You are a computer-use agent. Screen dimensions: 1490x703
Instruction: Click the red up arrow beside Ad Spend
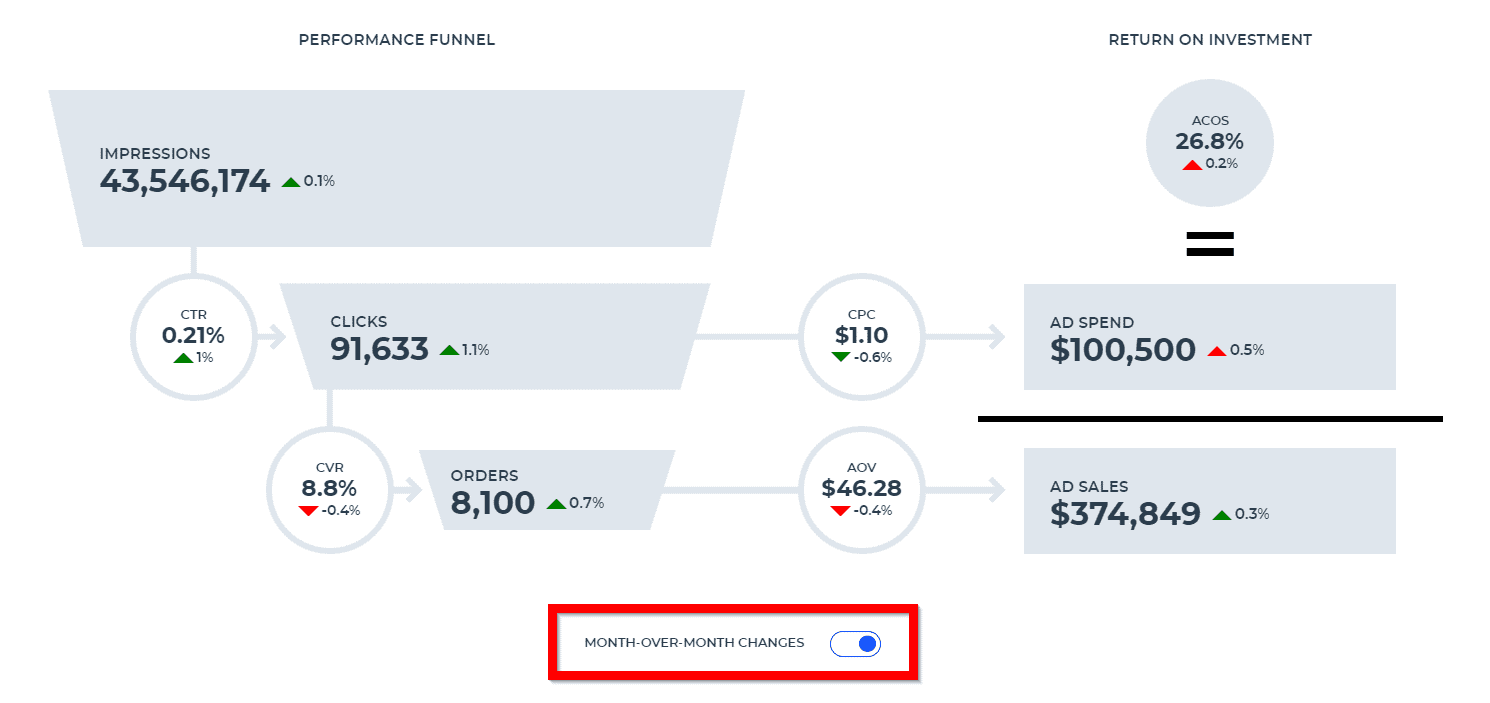1216,351
